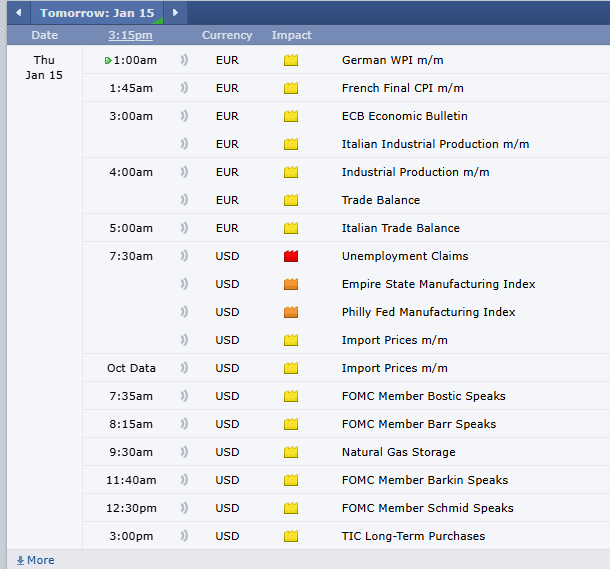The image size is (610, 569).
Task: Go to previous day using left arrow
Action: click(x=18, y=13)
